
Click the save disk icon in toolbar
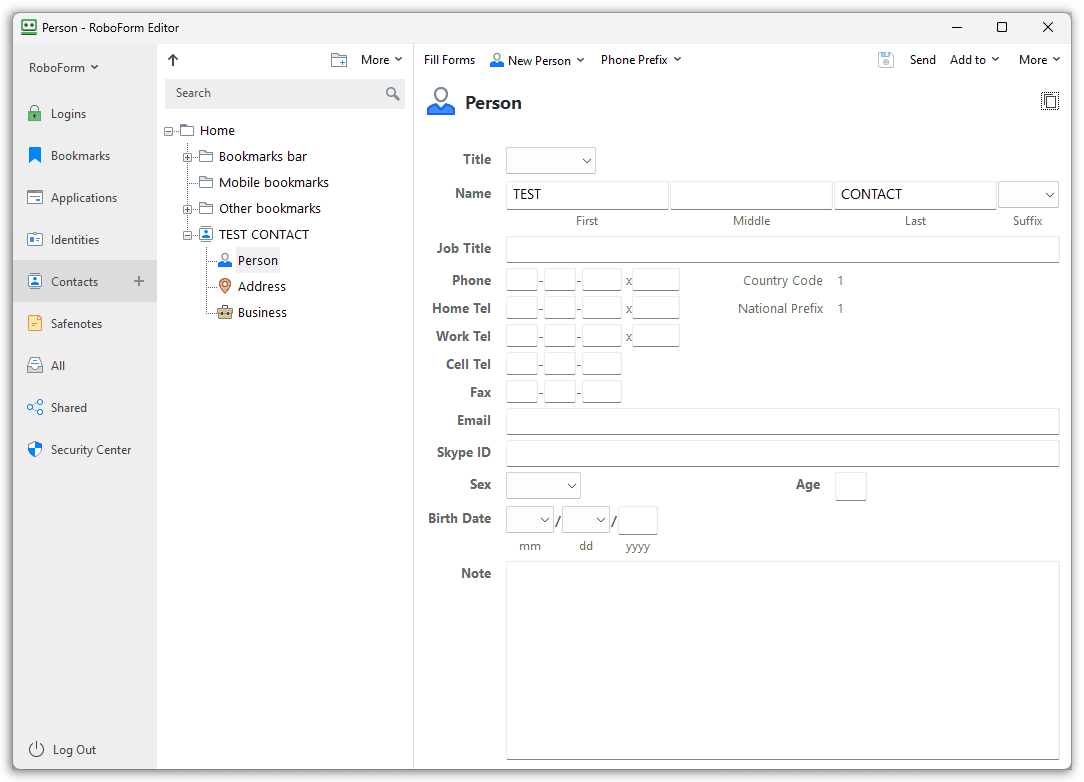(886, 60)
